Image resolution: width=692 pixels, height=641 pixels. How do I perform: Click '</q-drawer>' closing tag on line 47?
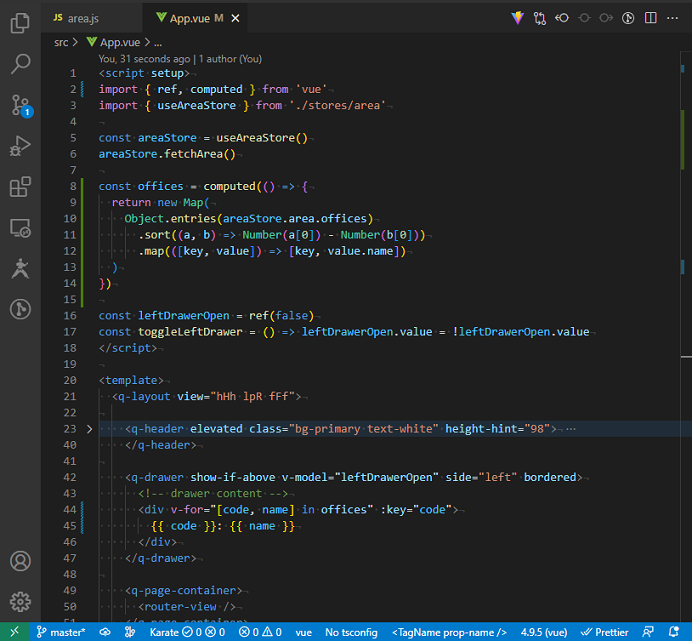161,558
